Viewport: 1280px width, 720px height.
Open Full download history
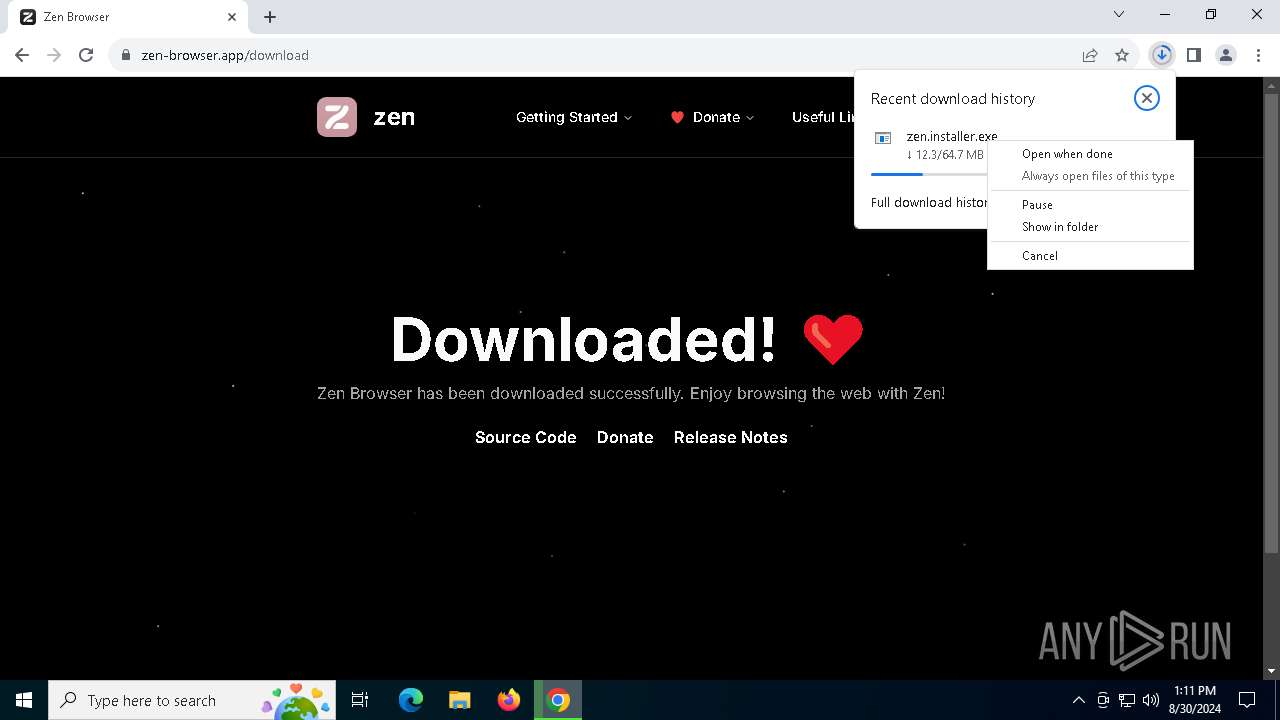tap(929, 202)
